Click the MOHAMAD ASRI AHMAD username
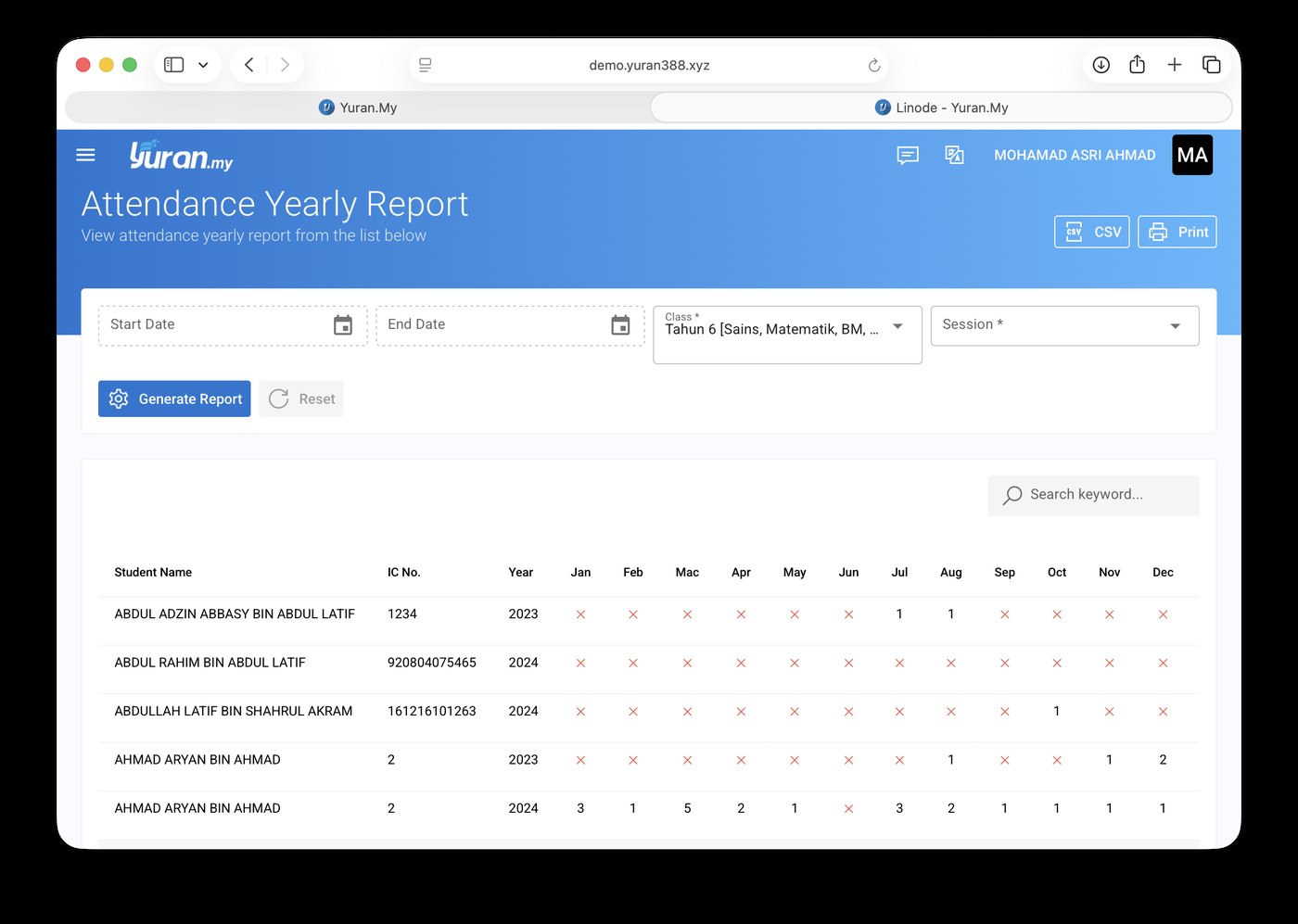 coord(1075,155)
